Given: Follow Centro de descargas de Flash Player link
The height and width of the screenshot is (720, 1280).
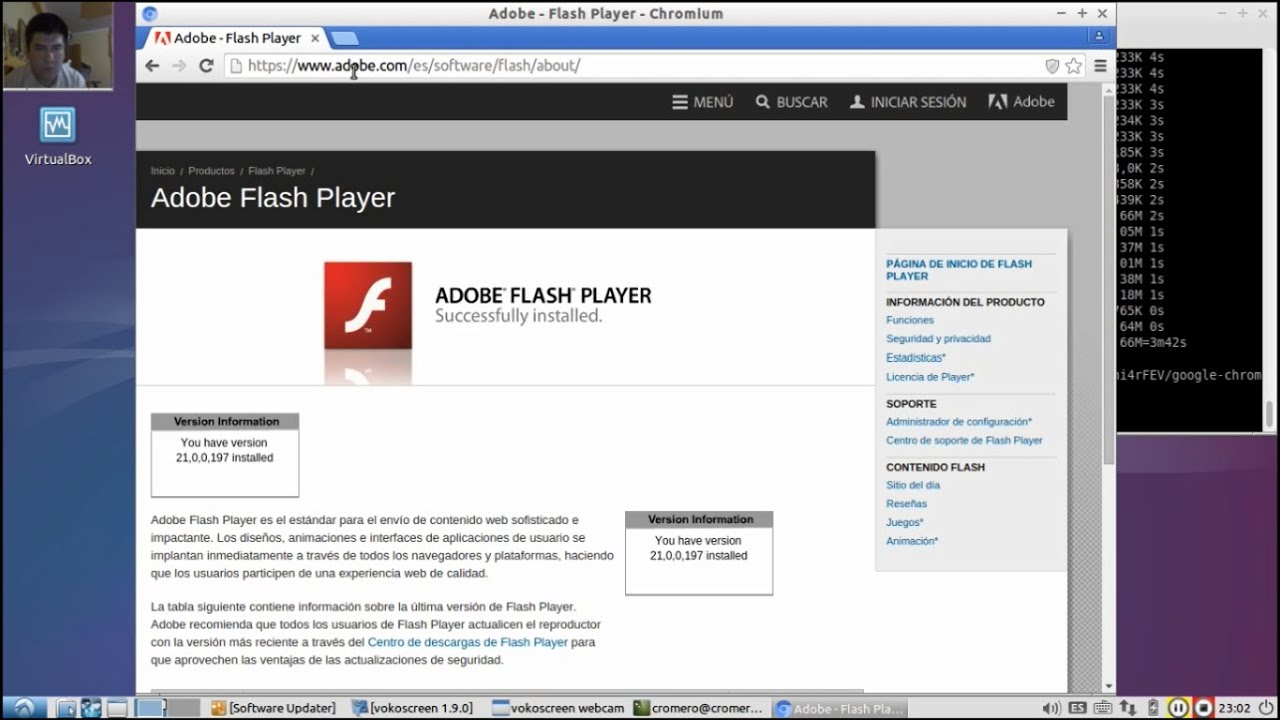Looking at the screenshot, I should [x=467, y=642].
